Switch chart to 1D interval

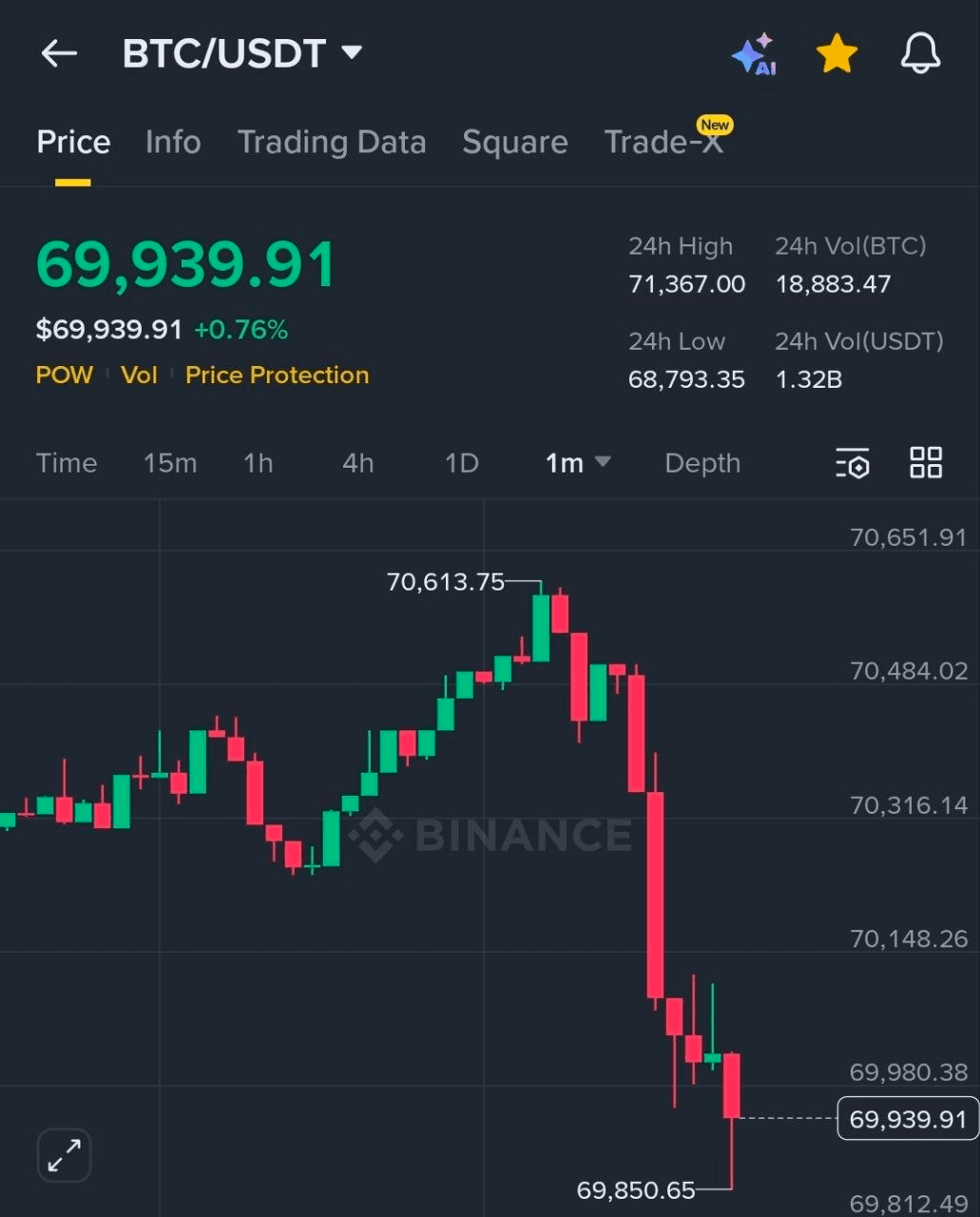(x=461, y=463)
